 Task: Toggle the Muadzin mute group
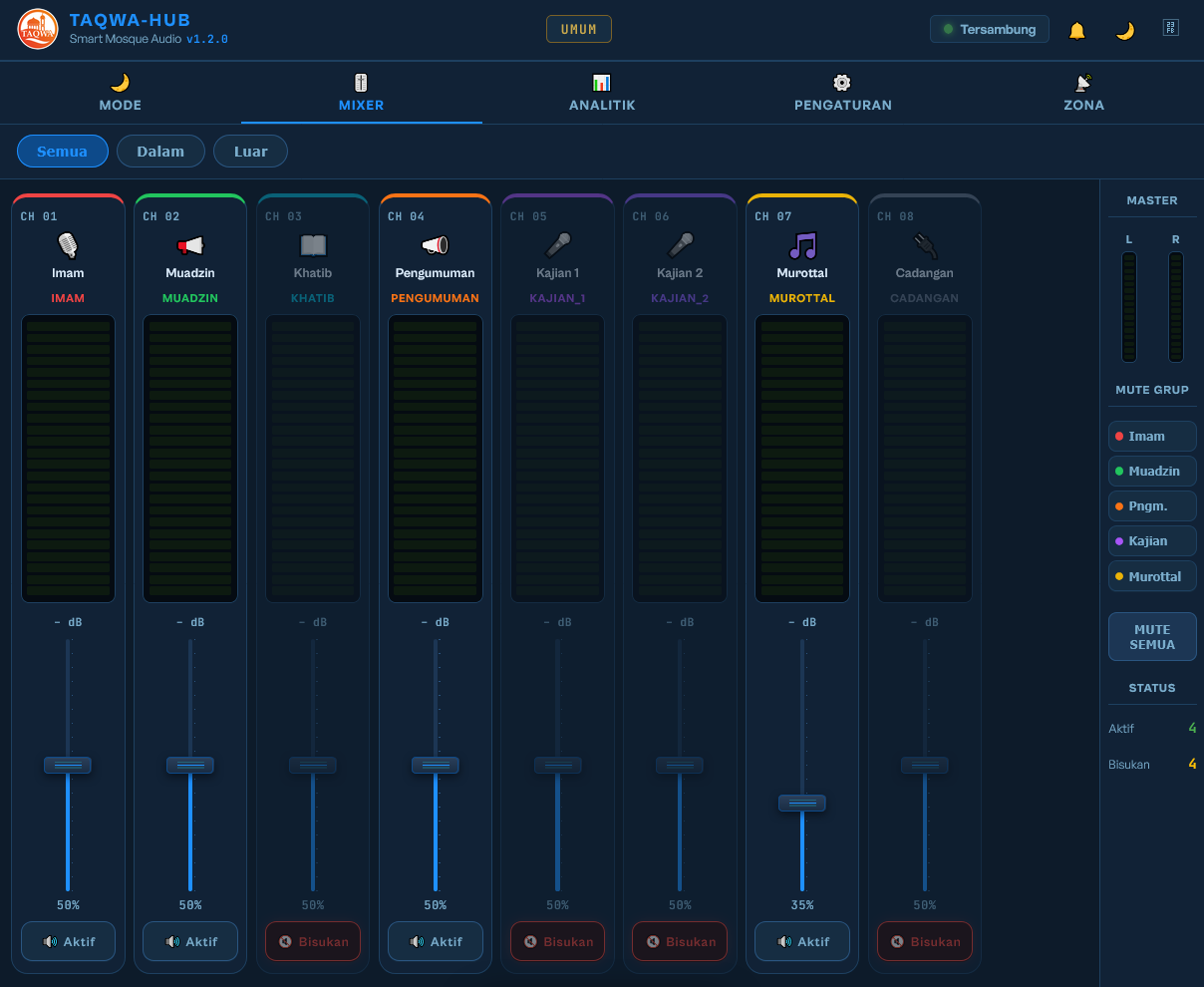(1152, 471)
